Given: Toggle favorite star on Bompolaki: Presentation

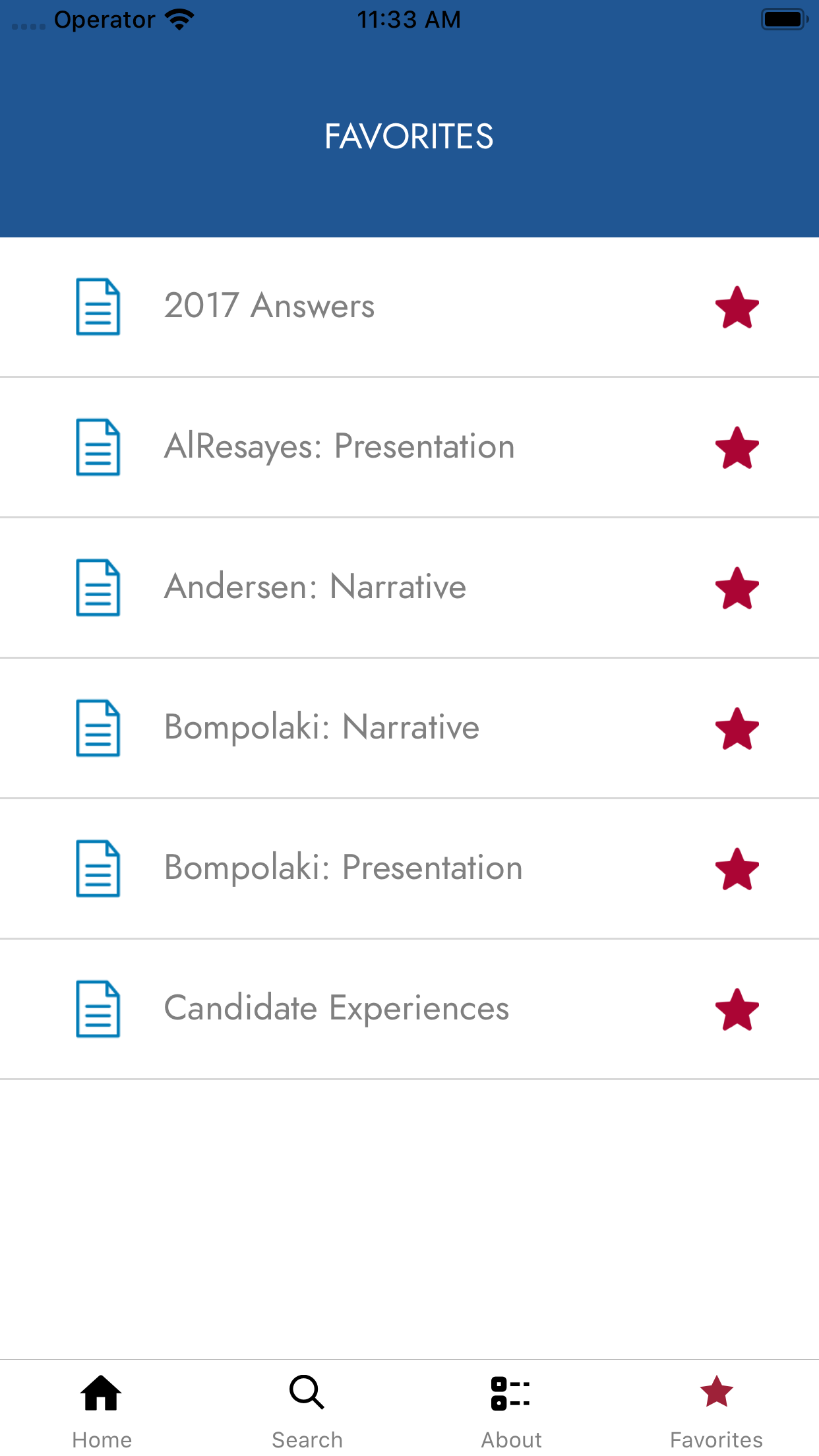Looking at the screenshot, I should [x=737, y=869].
